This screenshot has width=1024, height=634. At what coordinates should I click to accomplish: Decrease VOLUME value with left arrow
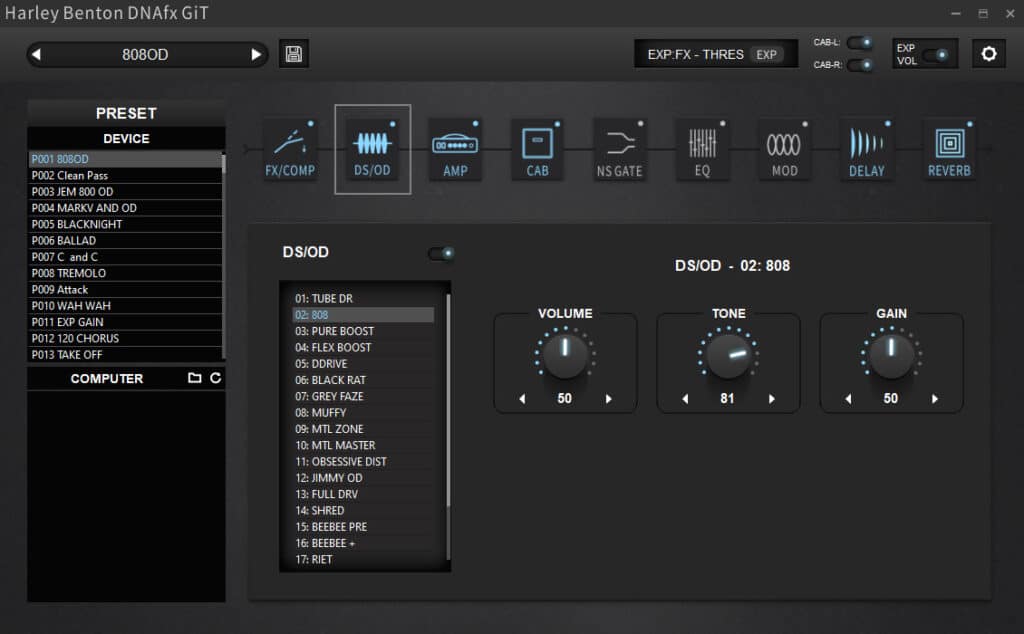tap(522, 399)
